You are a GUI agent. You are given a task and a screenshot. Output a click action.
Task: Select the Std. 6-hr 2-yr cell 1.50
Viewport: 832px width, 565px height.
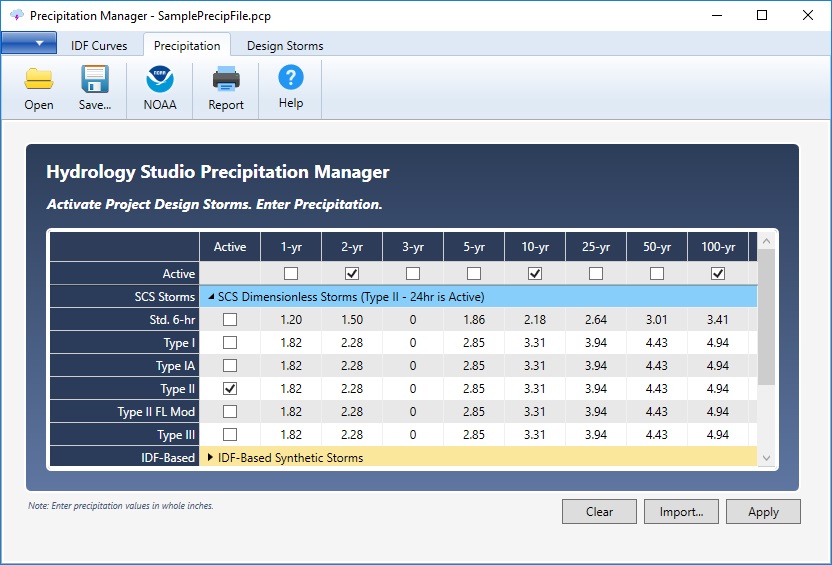coord(352,319)
